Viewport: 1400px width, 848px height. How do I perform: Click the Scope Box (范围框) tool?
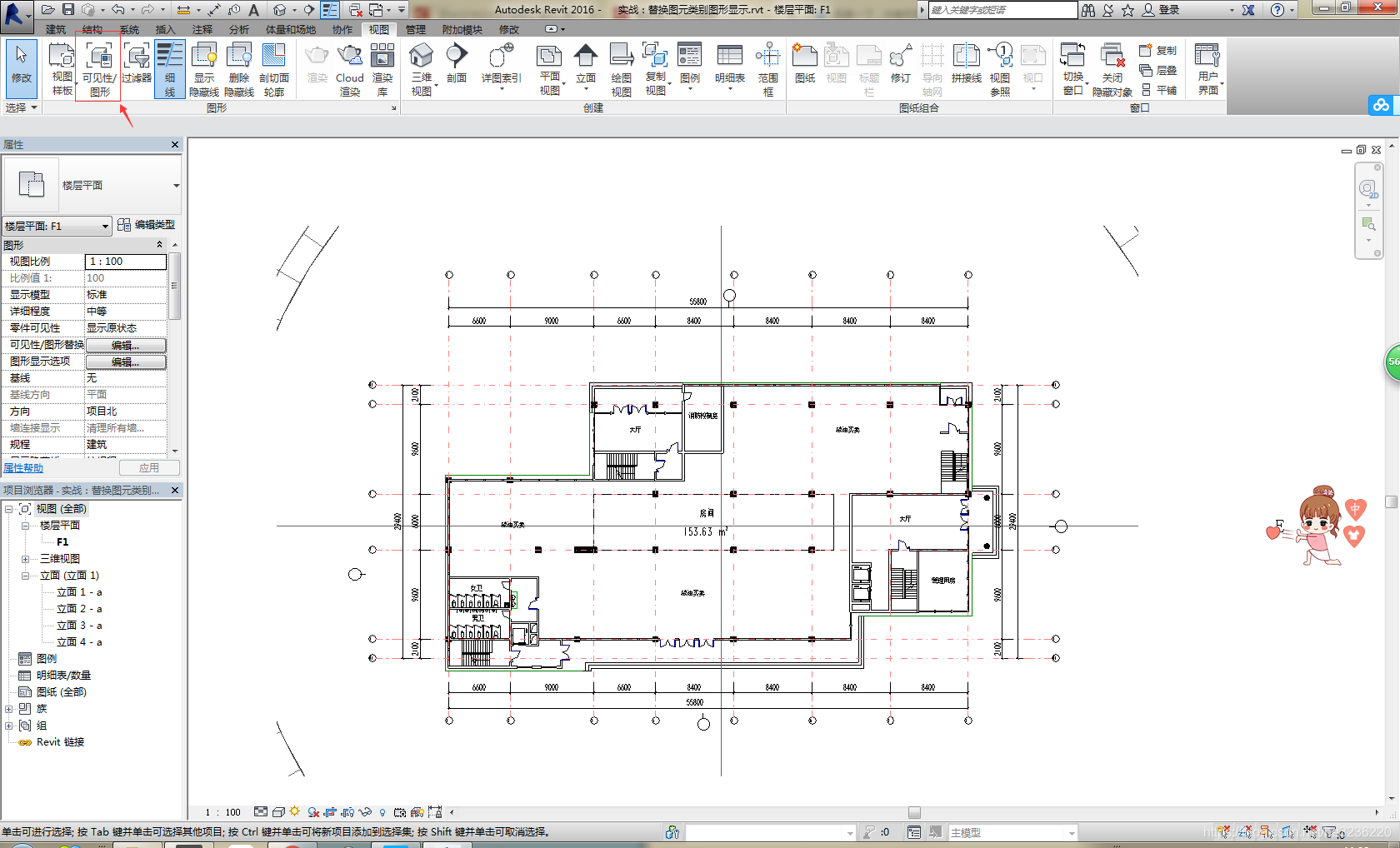coord(767,68)
